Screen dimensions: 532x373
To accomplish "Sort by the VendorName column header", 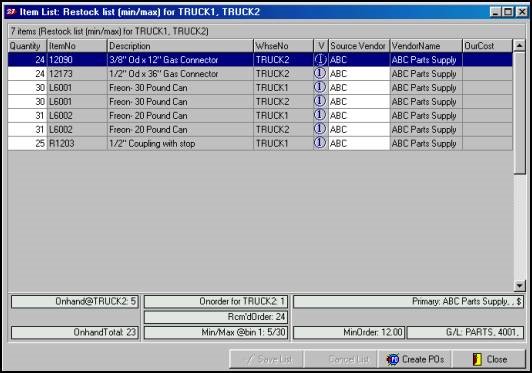I will 426,46.
